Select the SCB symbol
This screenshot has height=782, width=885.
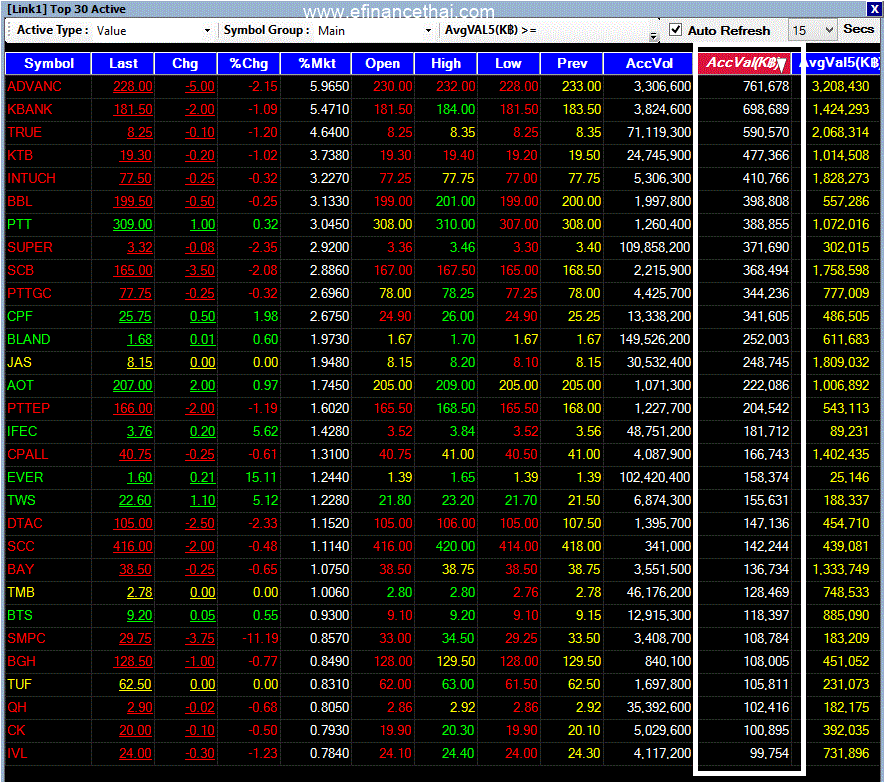point(21,270)
